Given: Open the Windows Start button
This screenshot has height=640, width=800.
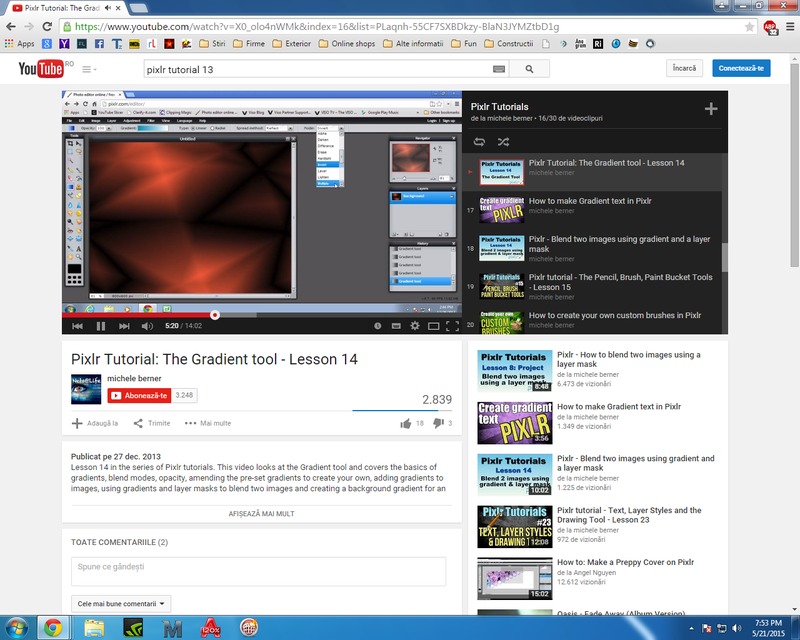Looking at the screenshot, I should 15,627.
